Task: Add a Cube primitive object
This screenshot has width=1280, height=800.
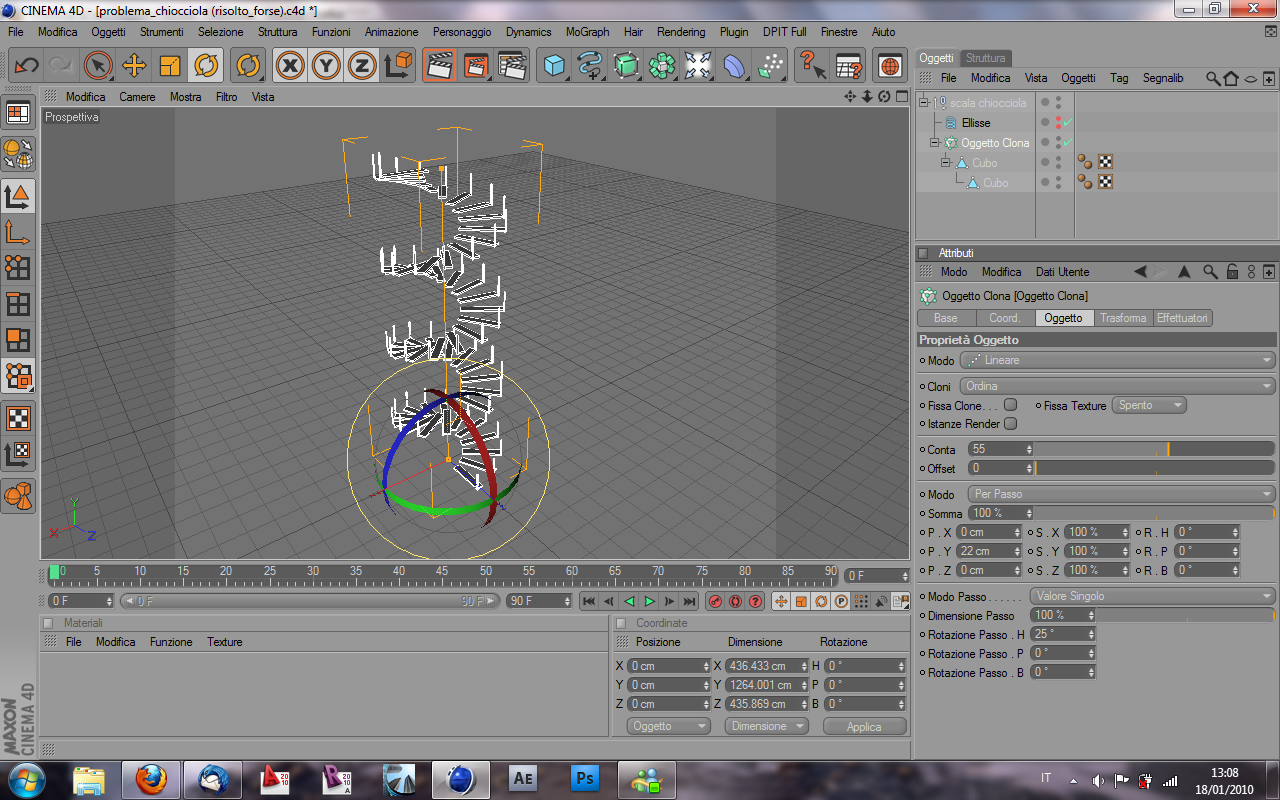Action: [554, 66]
